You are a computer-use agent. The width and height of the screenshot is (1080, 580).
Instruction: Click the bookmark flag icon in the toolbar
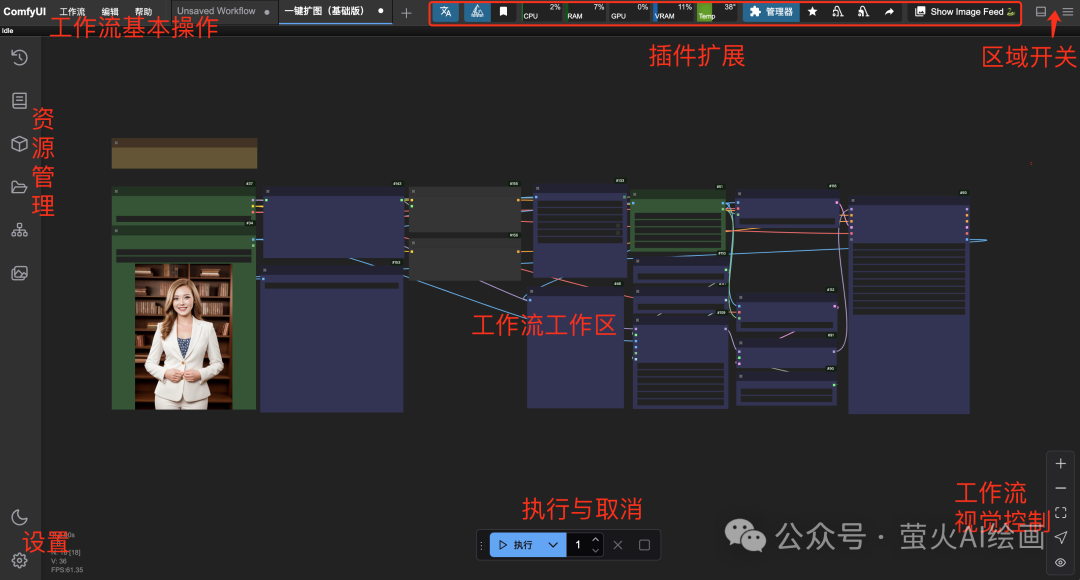503,12
